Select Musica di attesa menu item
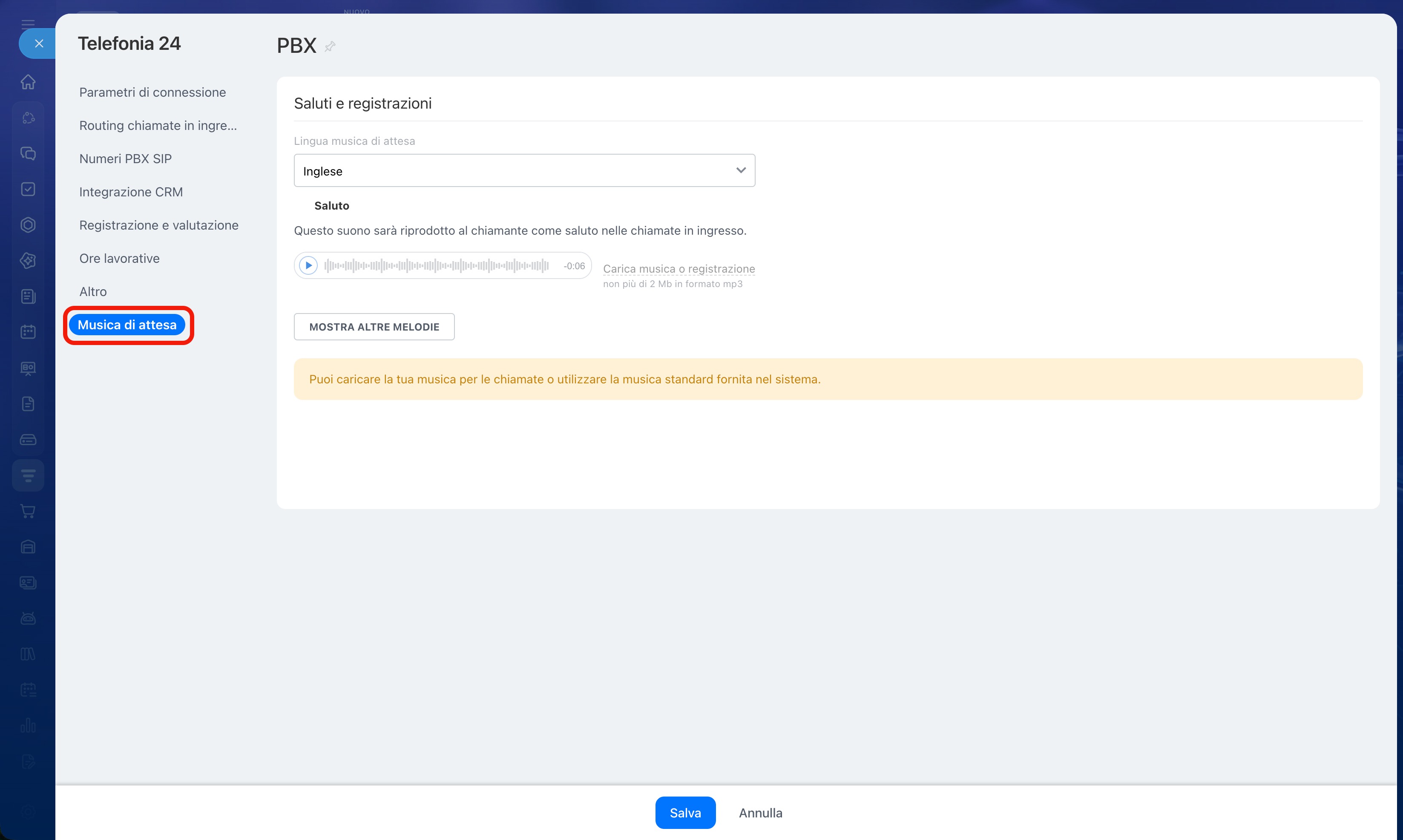1403x840 pixels. click(127, 325)
